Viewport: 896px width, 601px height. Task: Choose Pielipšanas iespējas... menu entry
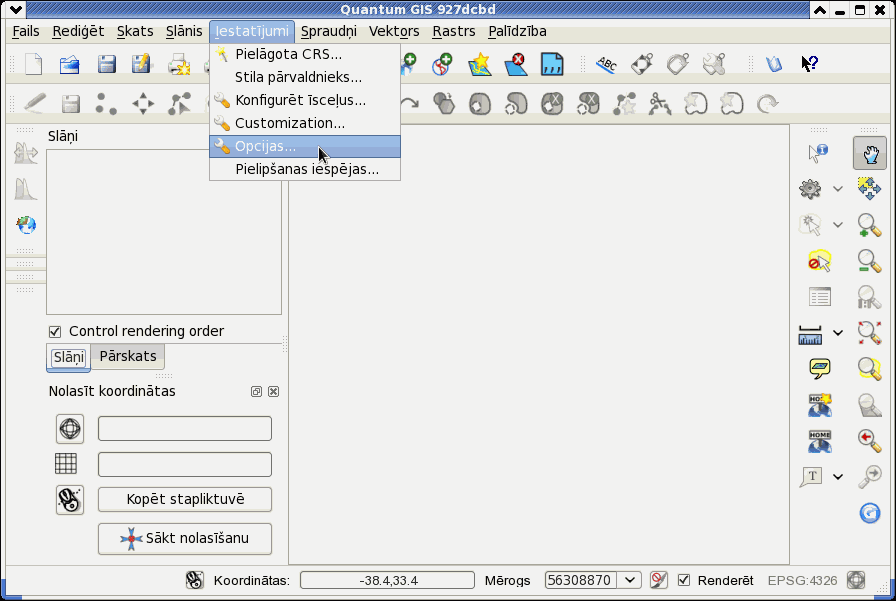click(x=305, y=169)
